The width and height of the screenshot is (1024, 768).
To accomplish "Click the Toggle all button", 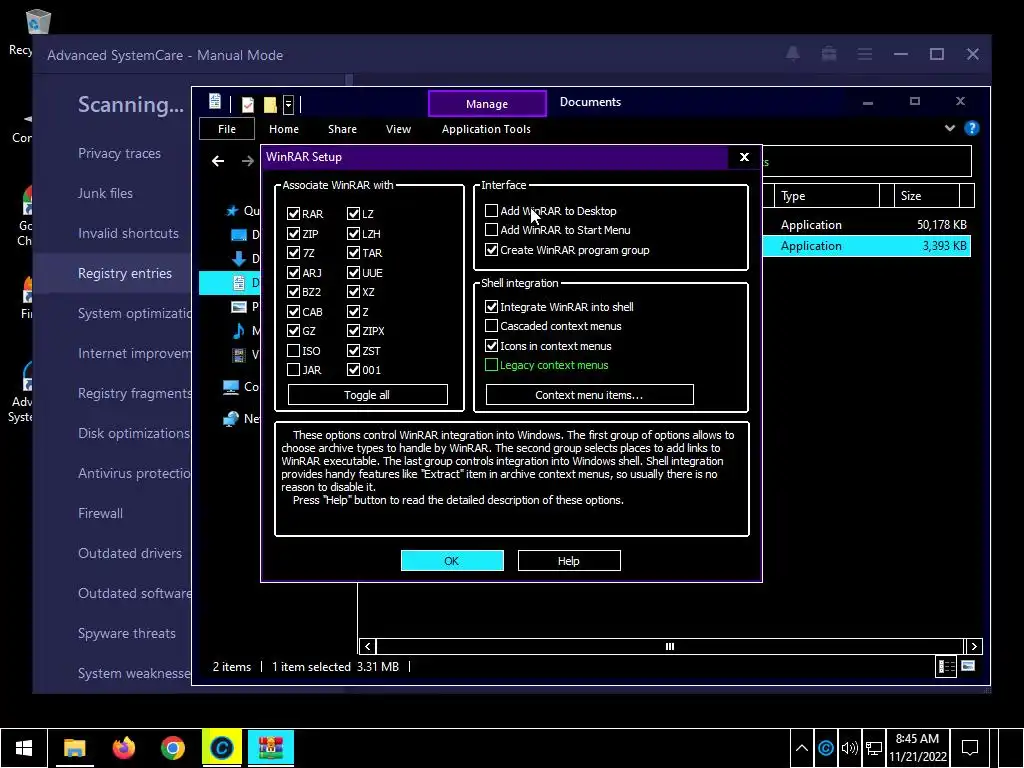I will [367, 394].
